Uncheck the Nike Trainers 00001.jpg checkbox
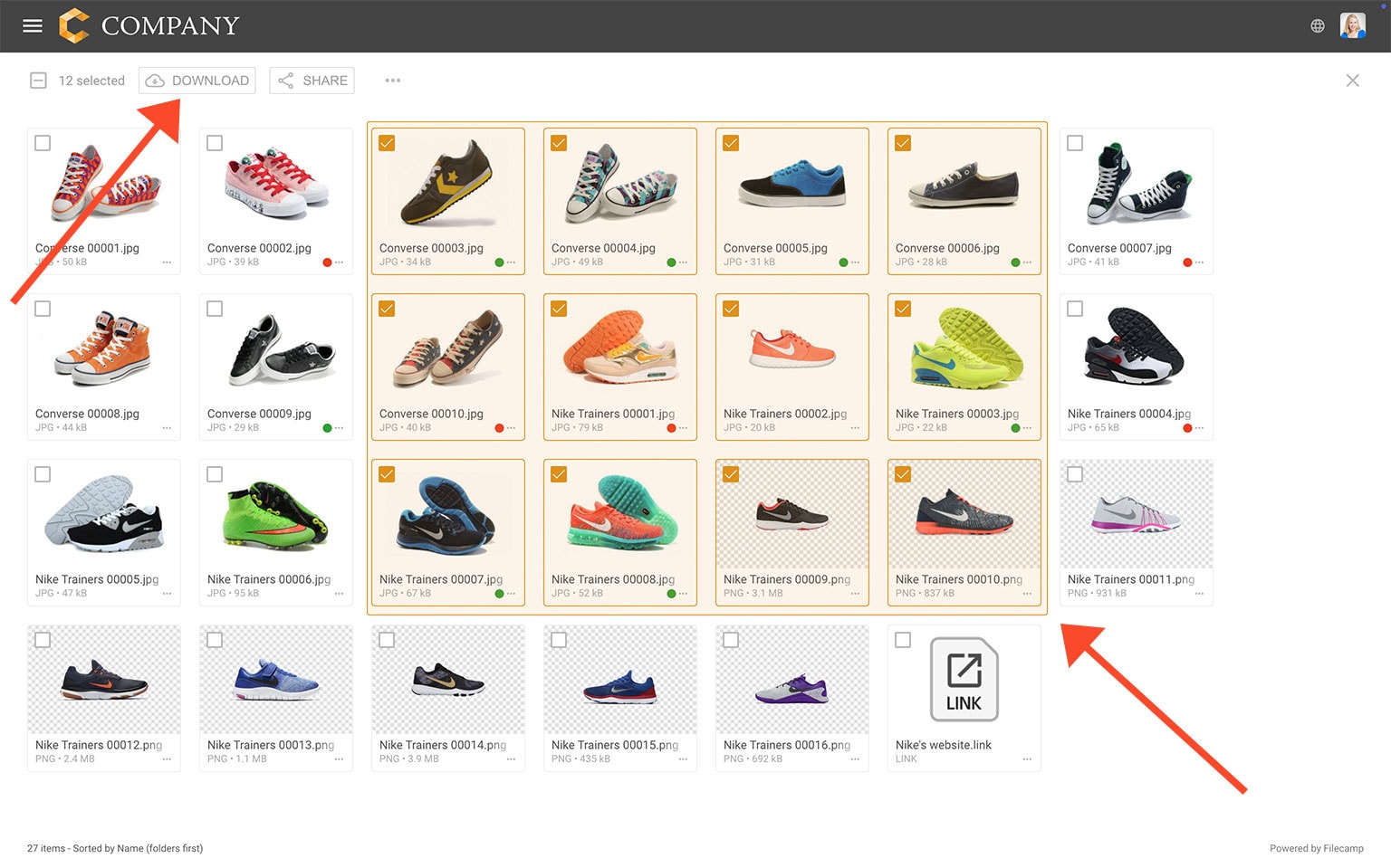Screen dimensions: 1391x868 (x=559, y=309)
